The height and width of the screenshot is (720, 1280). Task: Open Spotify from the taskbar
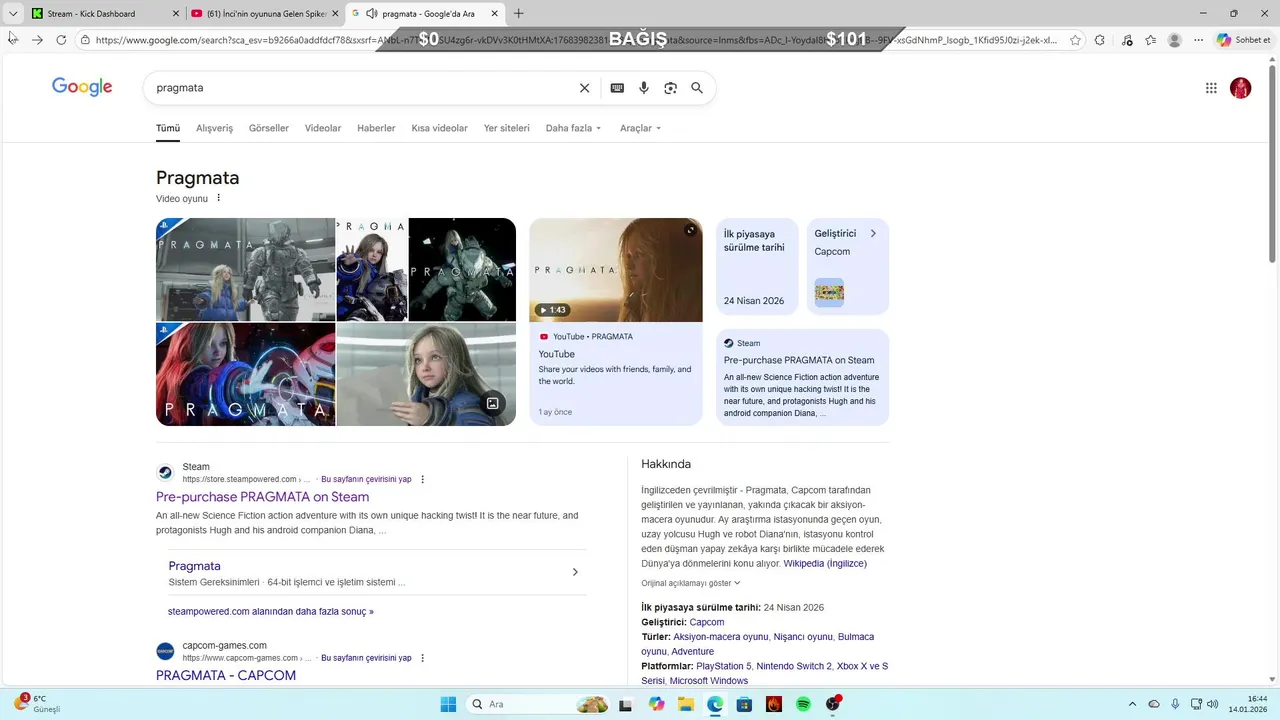click(x=803, y=704)
